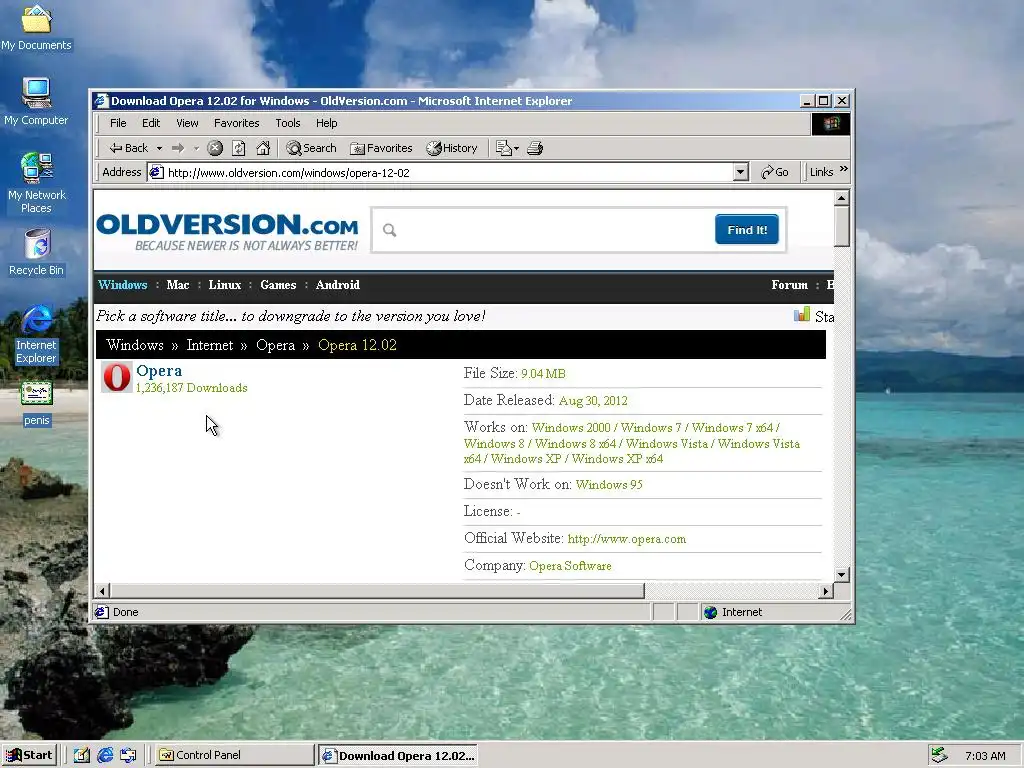The width and height of the screenshot is (1024, 768).
Task: Open the http://www.opera.com official website link
Action: [627, 539]
